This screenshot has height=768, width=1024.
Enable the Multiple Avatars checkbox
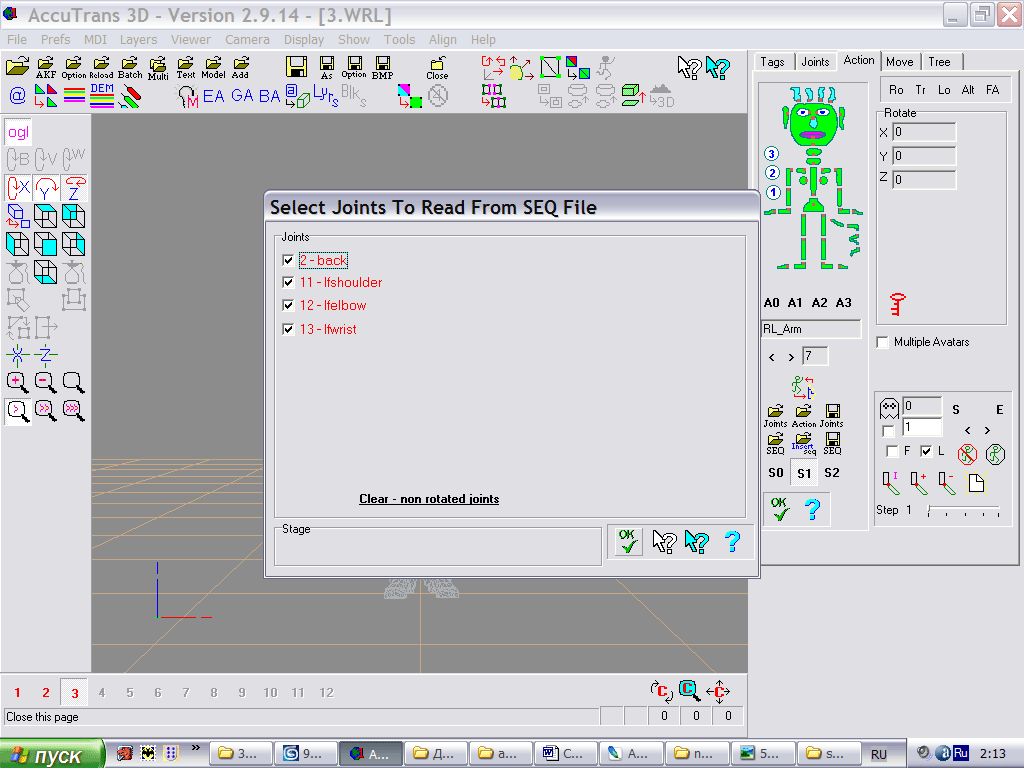[x=883, y=342]
